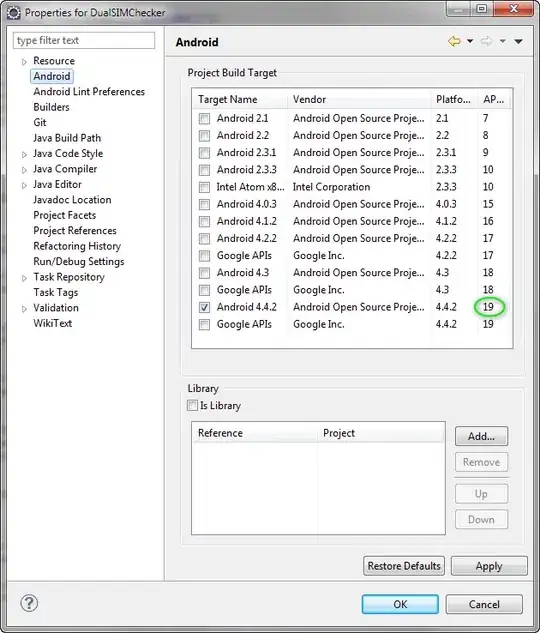
Task: Click the Eclipse gear icon in title bar
Action: [13, 13]
